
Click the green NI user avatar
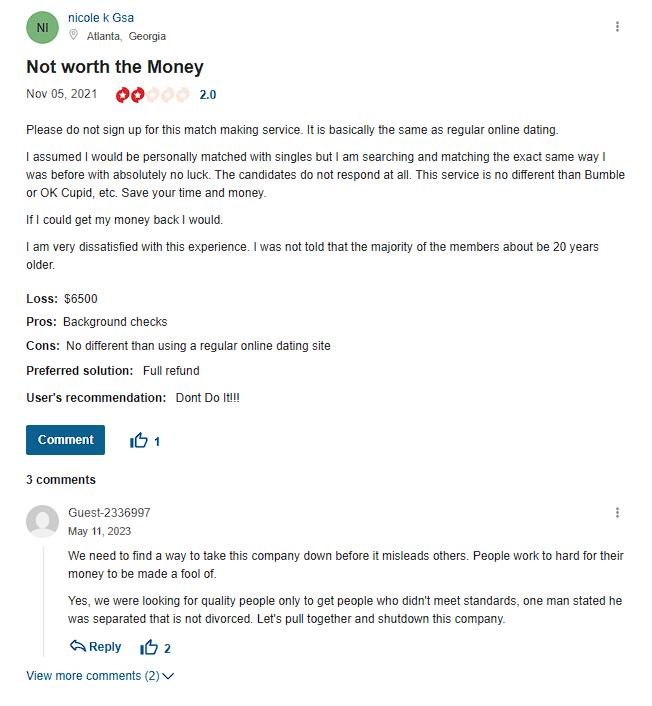click(42, 27)
